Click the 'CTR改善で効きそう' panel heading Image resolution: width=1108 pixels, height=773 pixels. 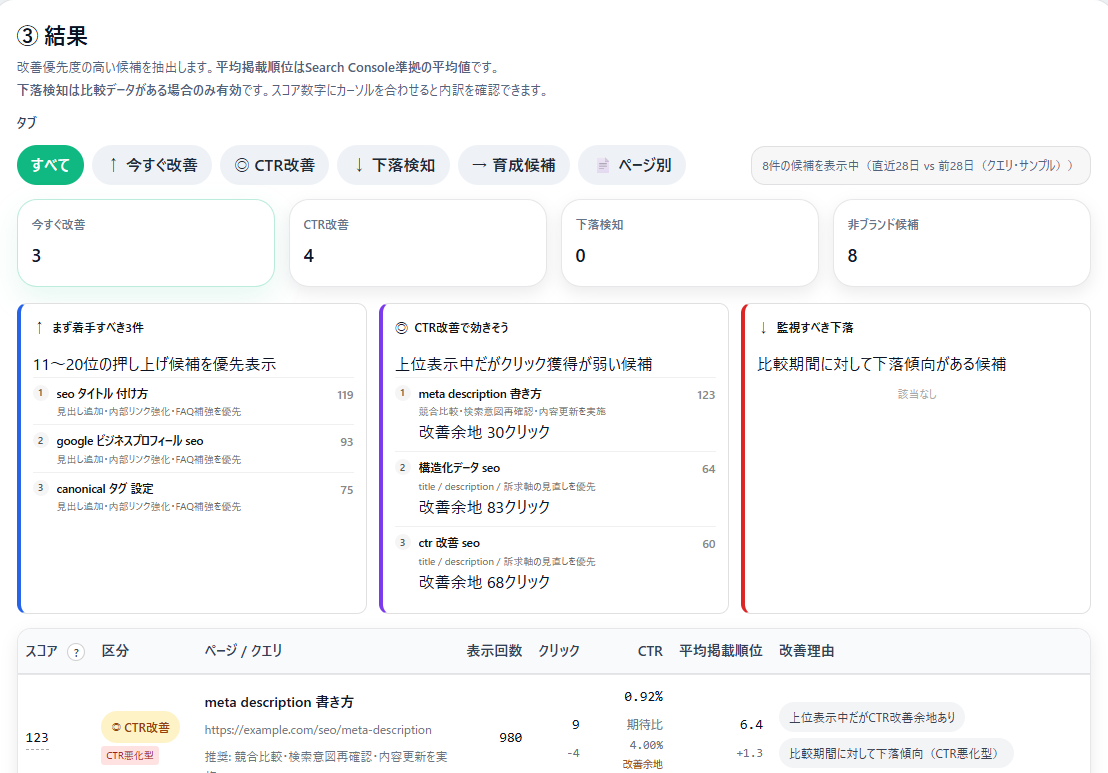[x=461, y=327]
